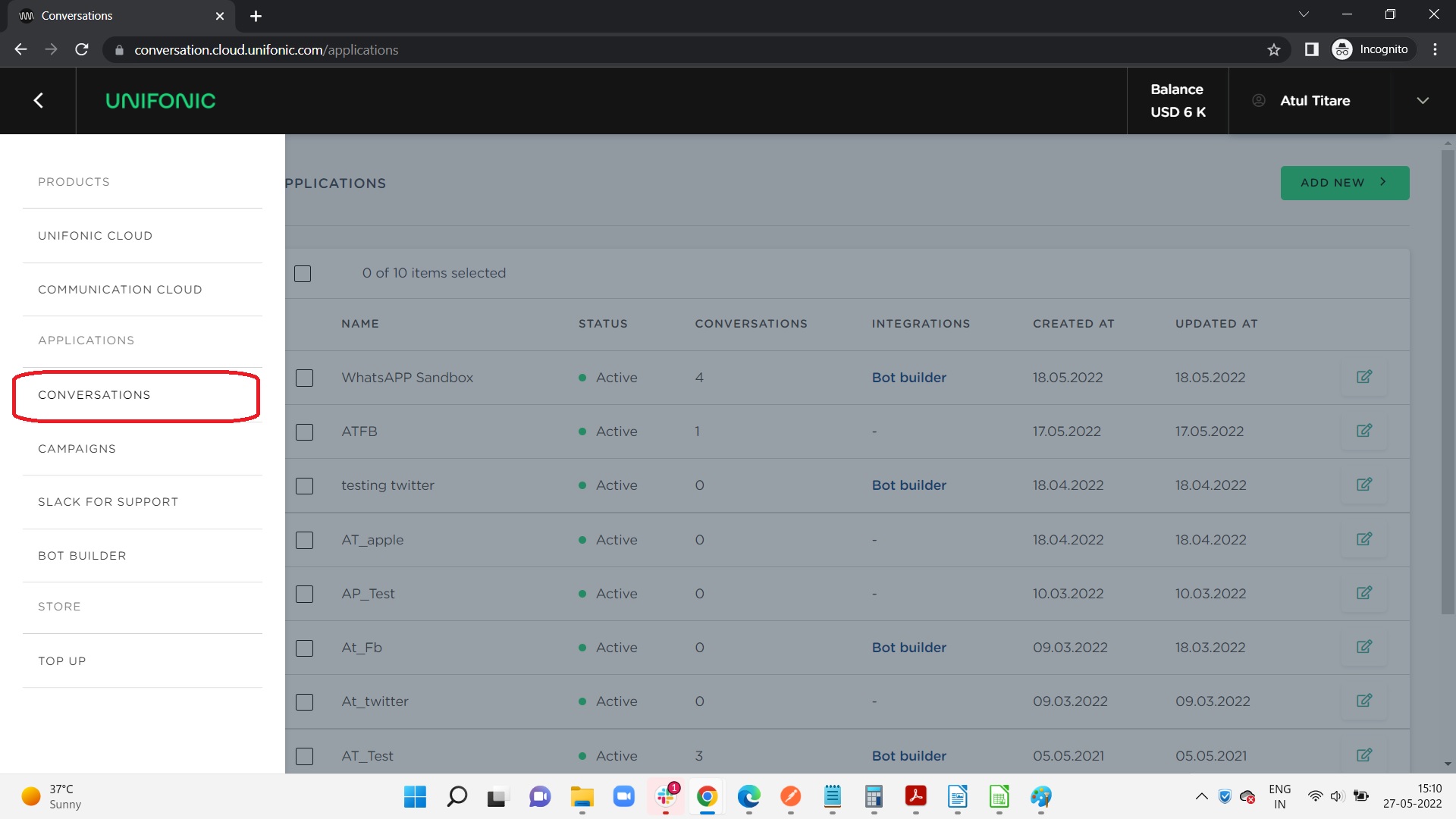Screen dimensions: 1456x819
Task: Click edit icon for testing twitter
Action: (1363, 485)
